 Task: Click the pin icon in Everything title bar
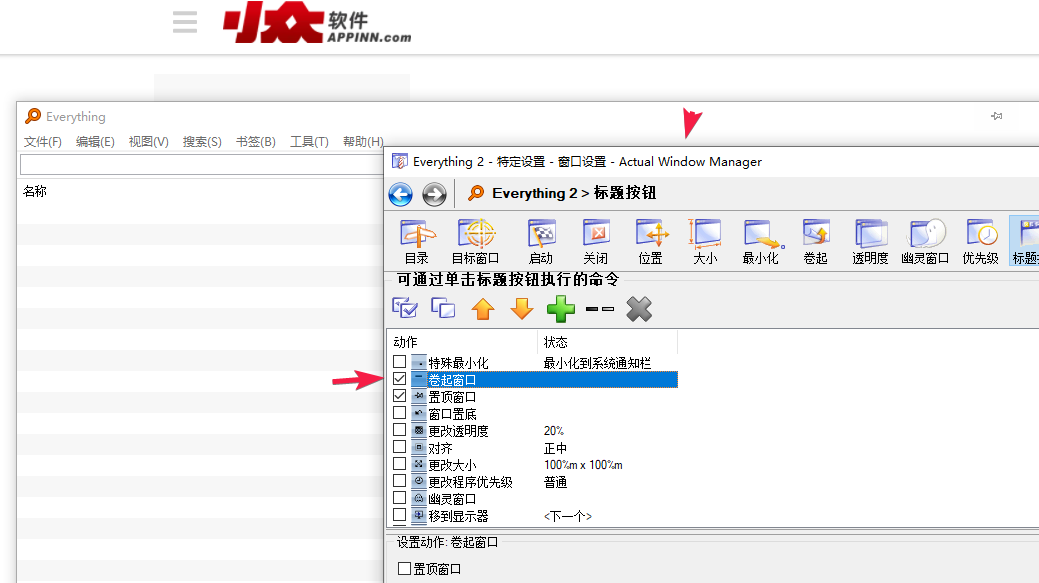[997, 116]
